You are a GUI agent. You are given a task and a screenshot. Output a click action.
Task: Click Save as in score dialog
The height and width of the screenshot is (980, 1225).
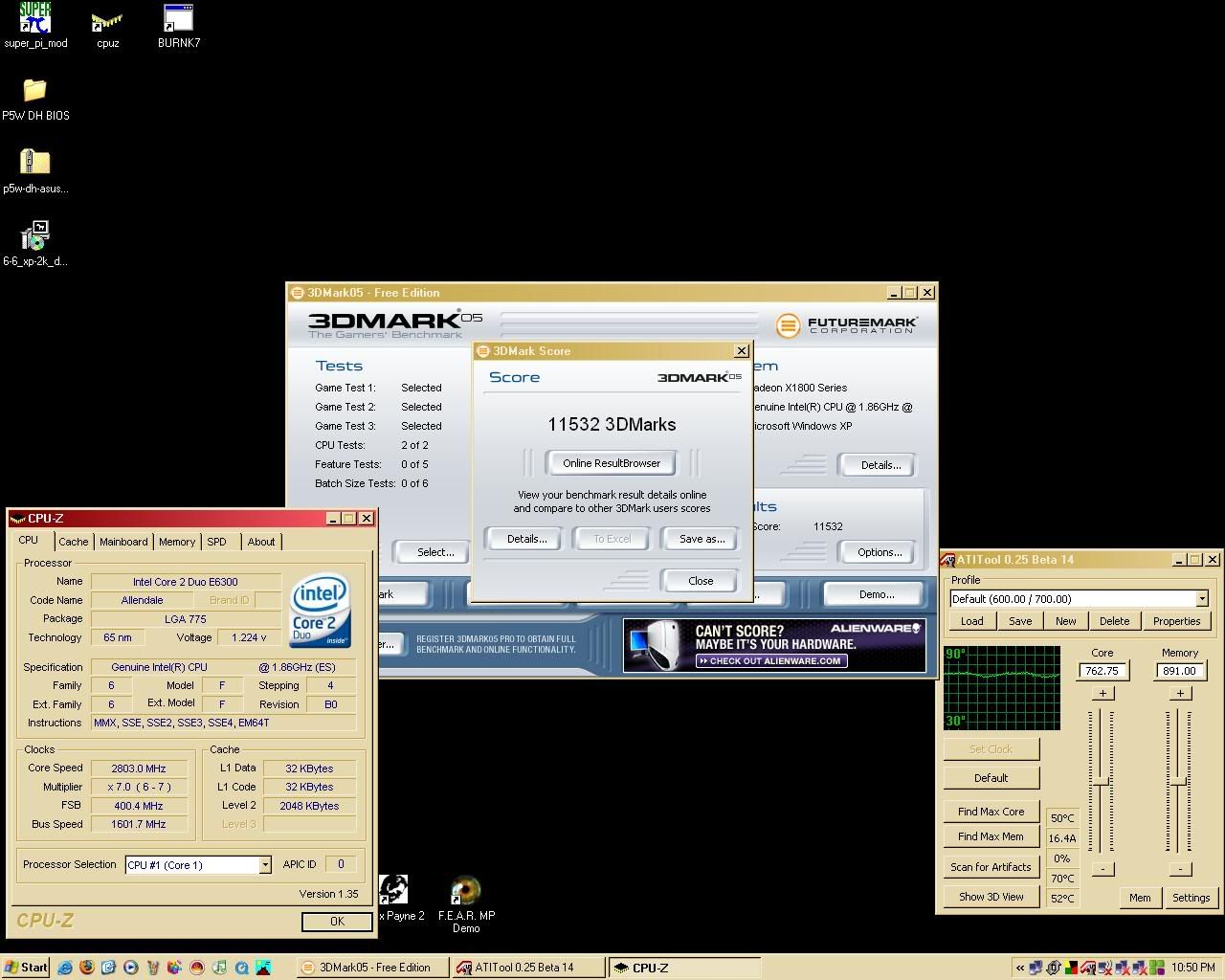click(702, 539)
